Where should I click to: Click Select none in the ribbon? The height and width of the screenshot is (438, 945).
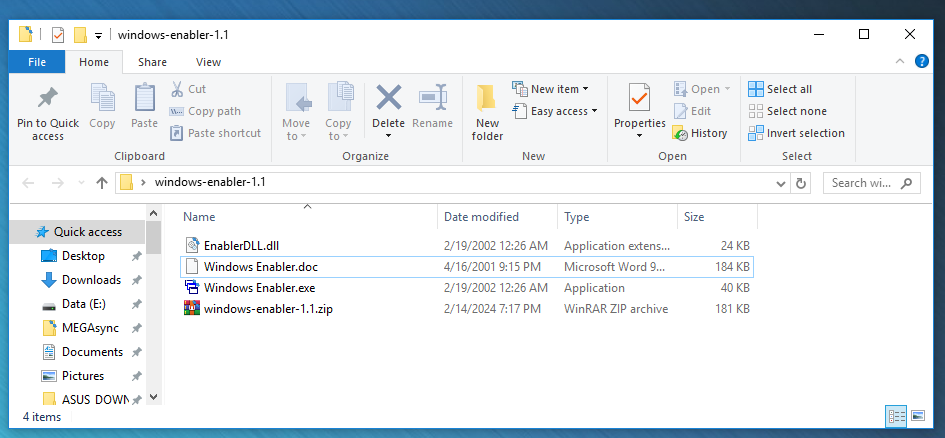coord(796,111)
